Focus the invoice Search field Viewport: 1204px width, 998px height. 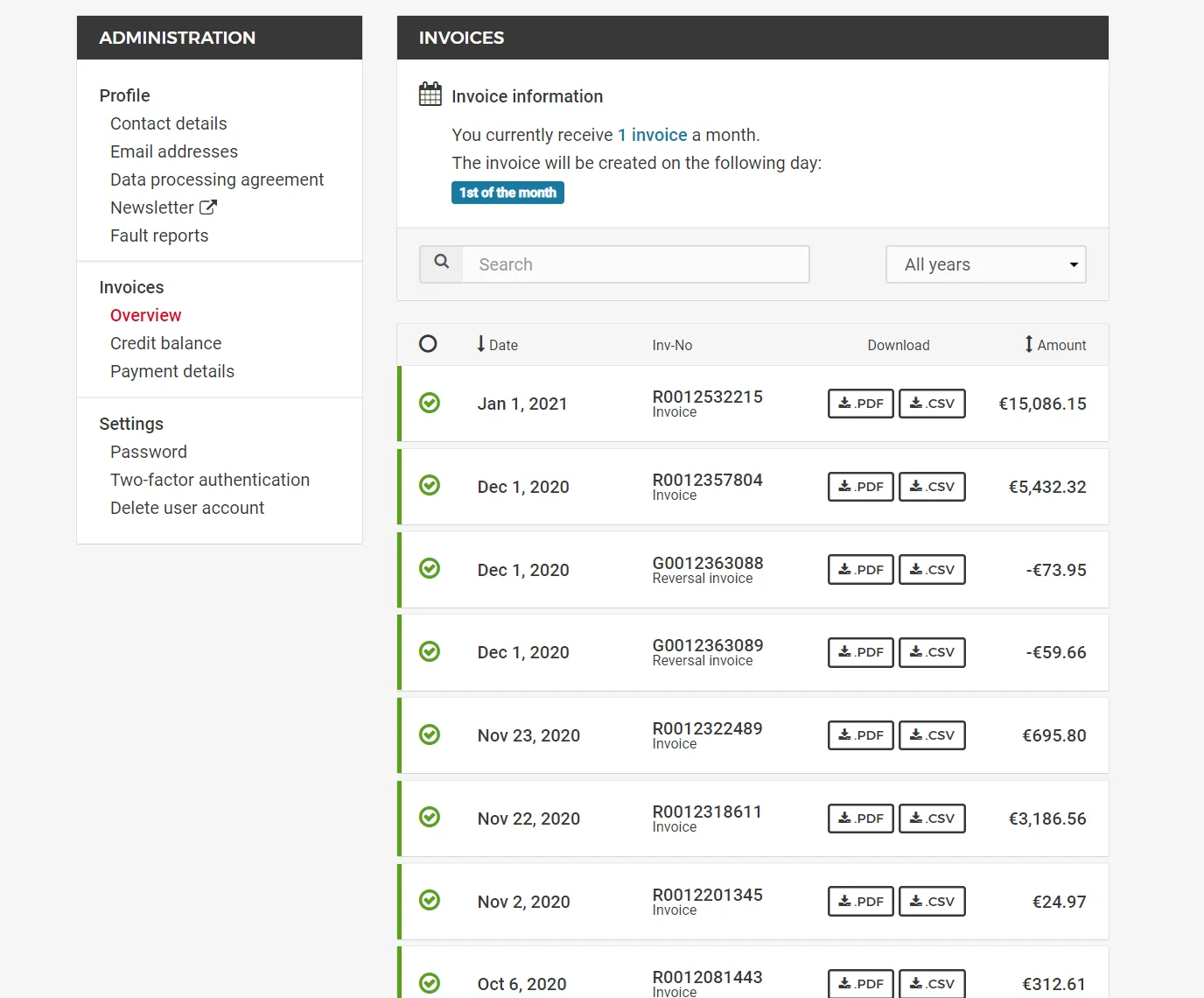point(635,264)
